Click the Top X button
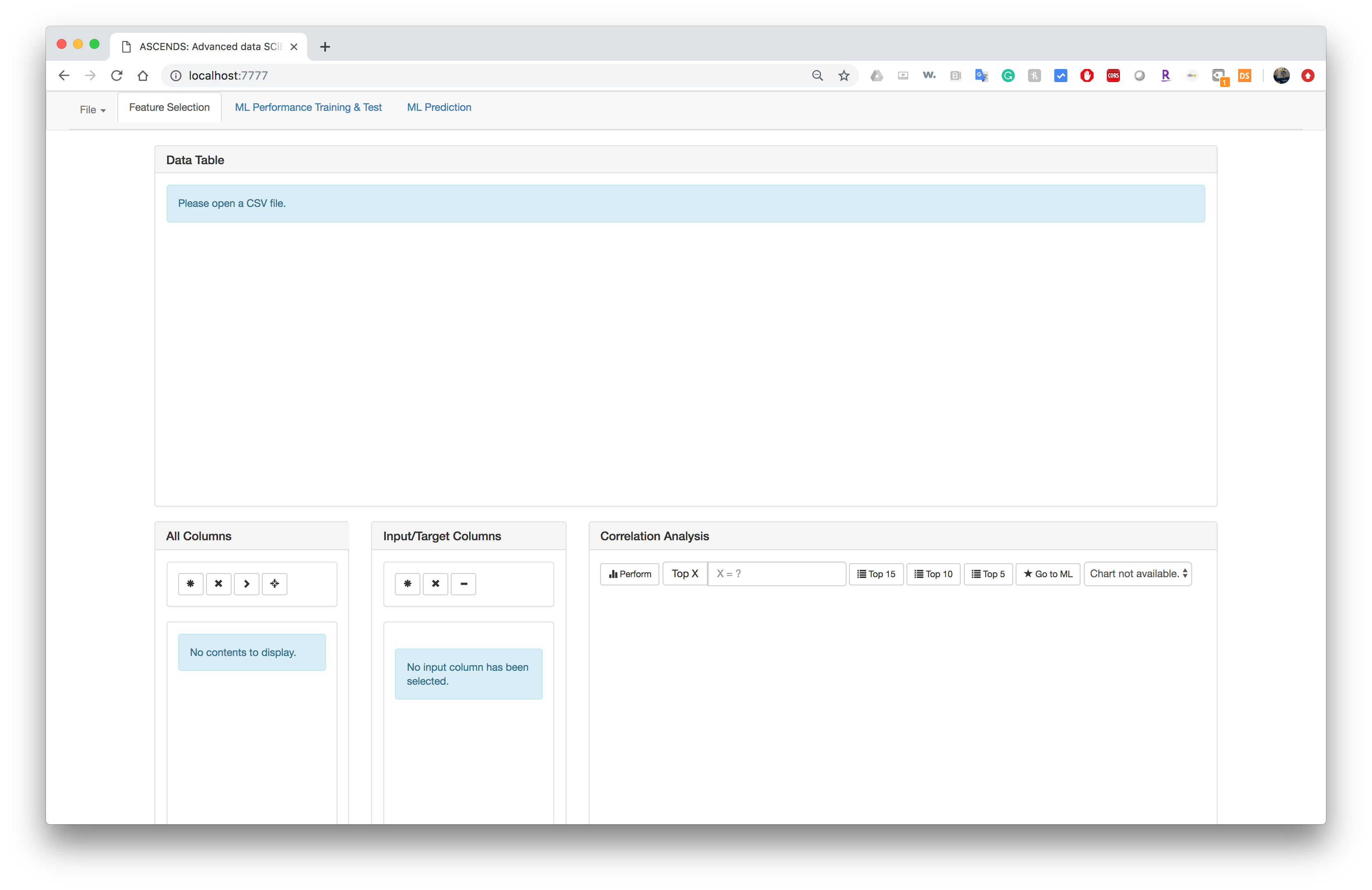This screenshot has height=890, width=1372. (x=684, y=573)
